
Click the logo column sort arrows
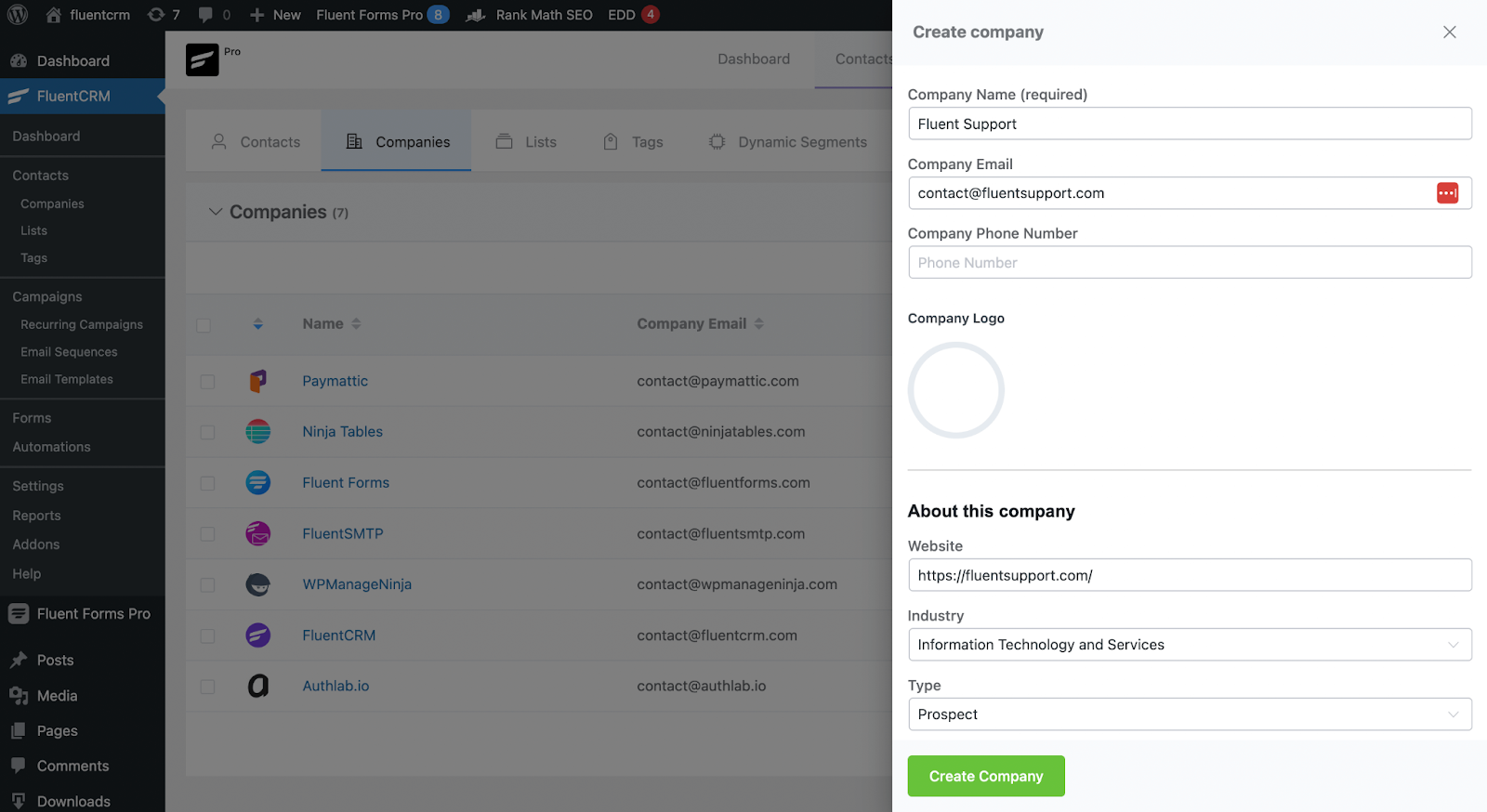[x=257, y=323]
